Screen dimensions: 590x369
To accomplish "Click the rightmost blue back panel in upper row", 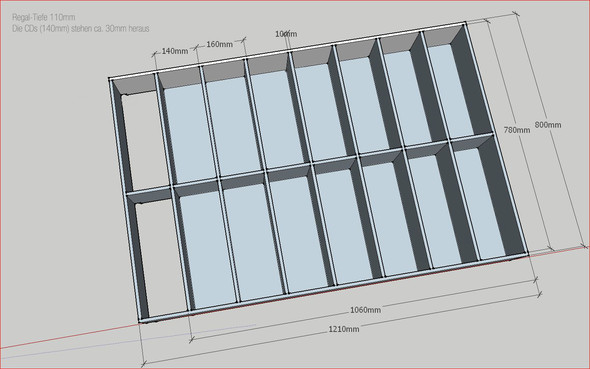I will (x=450, y=91).
